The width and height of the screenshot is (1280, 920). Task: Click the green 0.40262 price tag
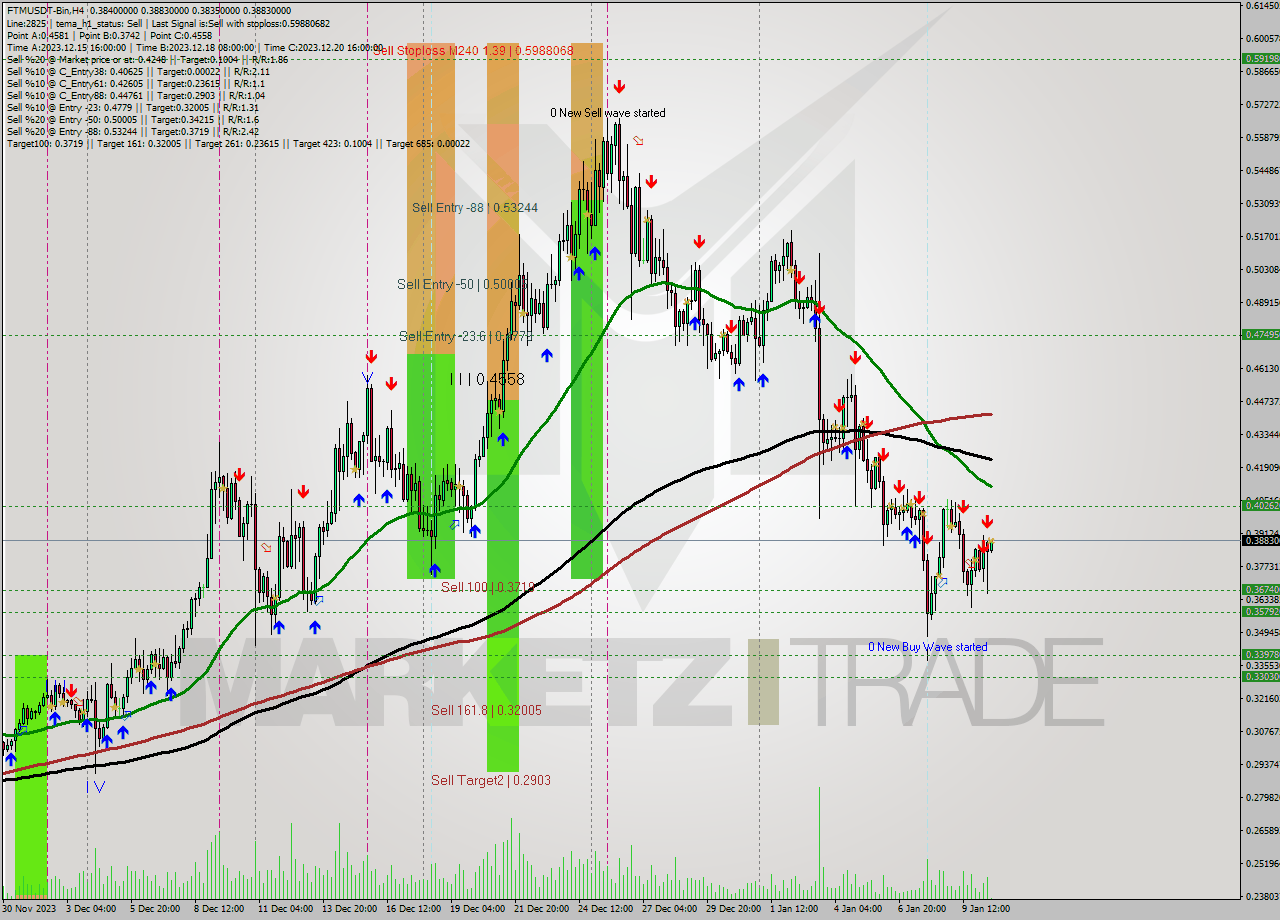[1261, 505]
